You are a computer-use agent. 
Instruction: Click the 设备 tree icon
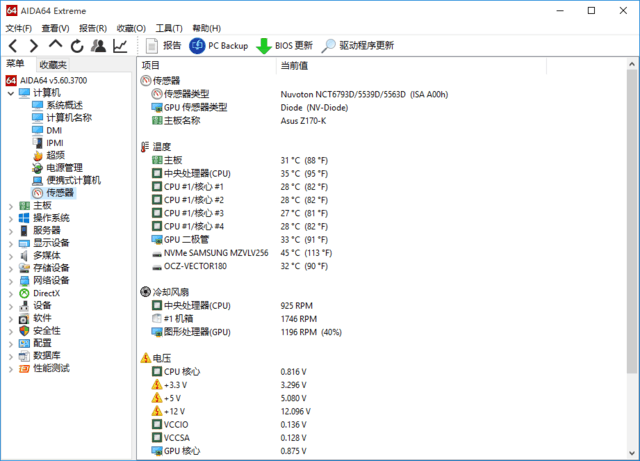pos(24,305)
